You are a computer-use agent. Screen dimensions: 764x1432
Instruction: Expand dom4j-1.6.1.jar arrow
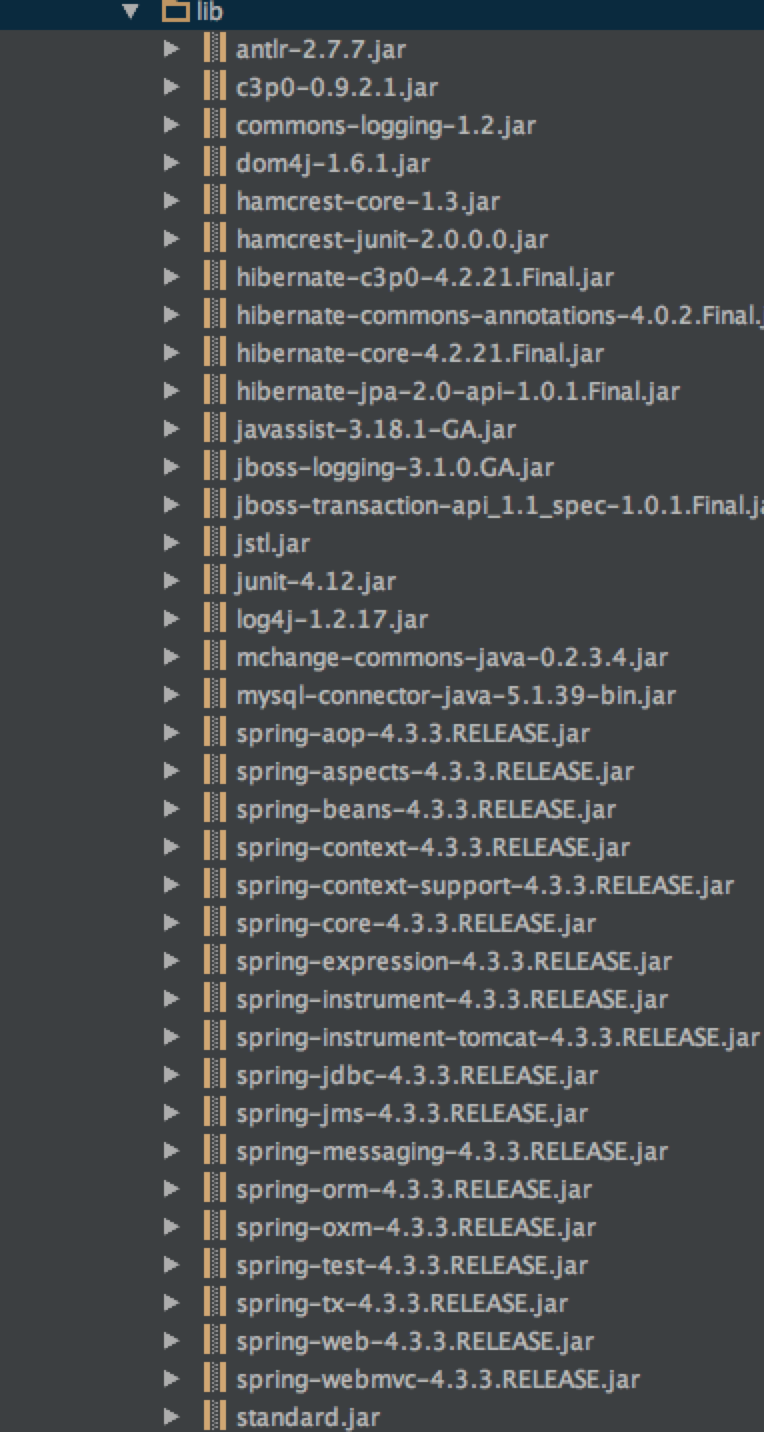click(x=172, y=162)
